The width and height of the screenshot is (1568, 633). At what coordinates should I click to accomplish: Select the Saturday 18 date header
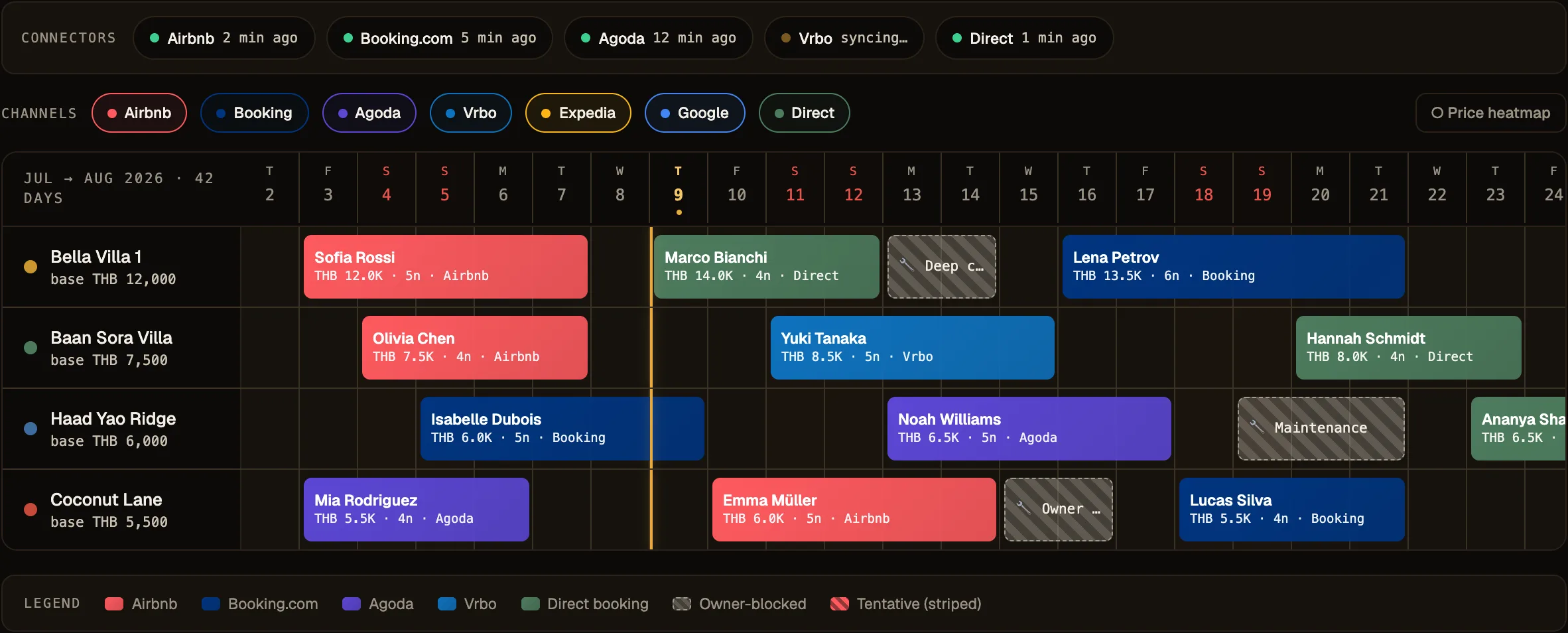(1204, 188)
